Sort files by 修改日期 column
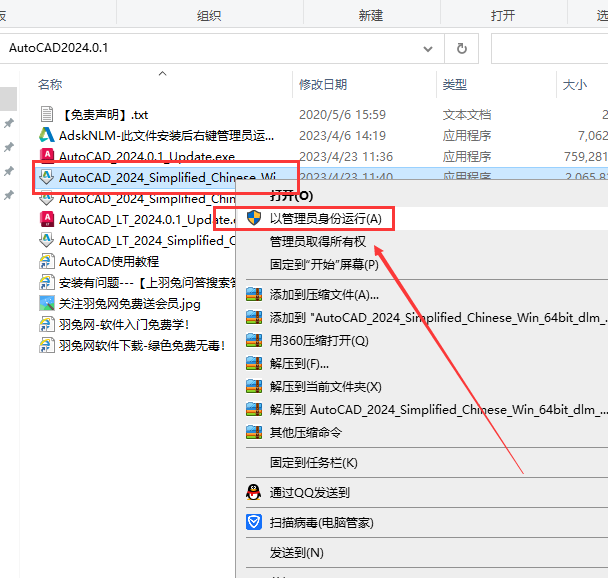The height and width of the screenshot is (578, 608). click(x=323, y=85)
